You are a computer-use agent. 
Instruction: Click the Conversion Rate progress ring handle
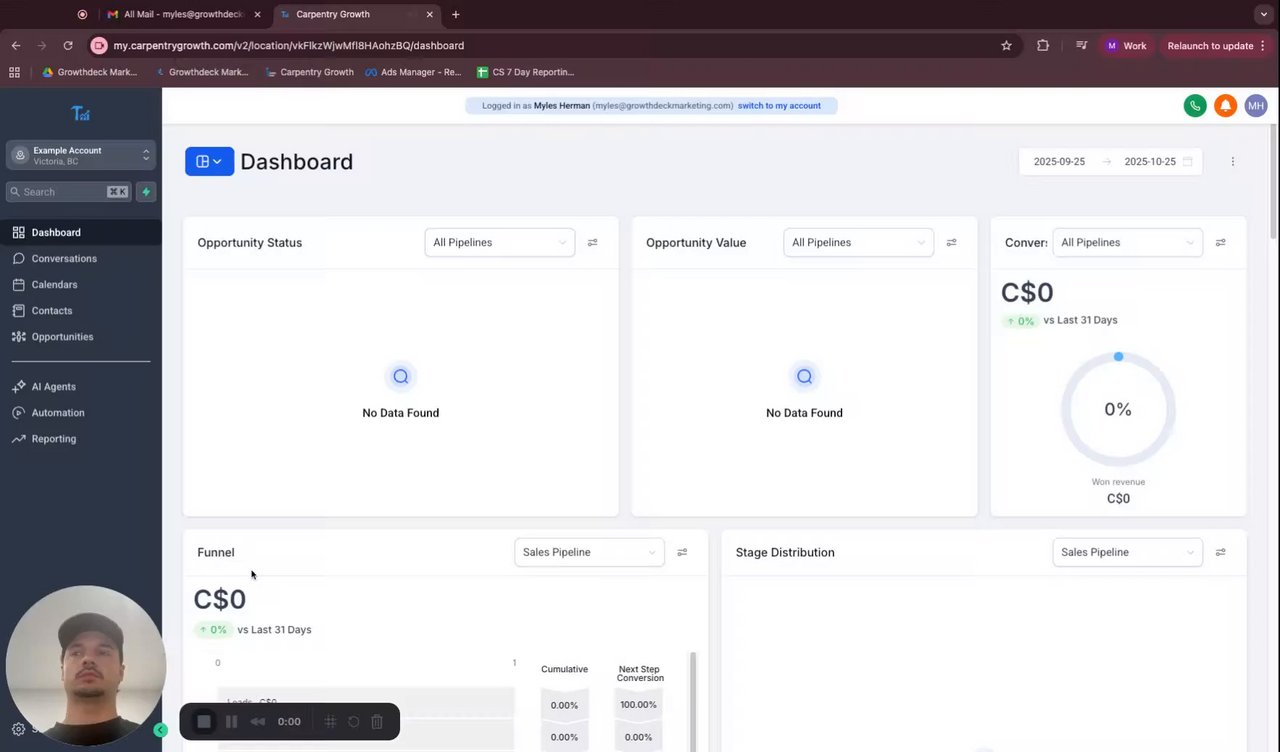[1118, 356]
